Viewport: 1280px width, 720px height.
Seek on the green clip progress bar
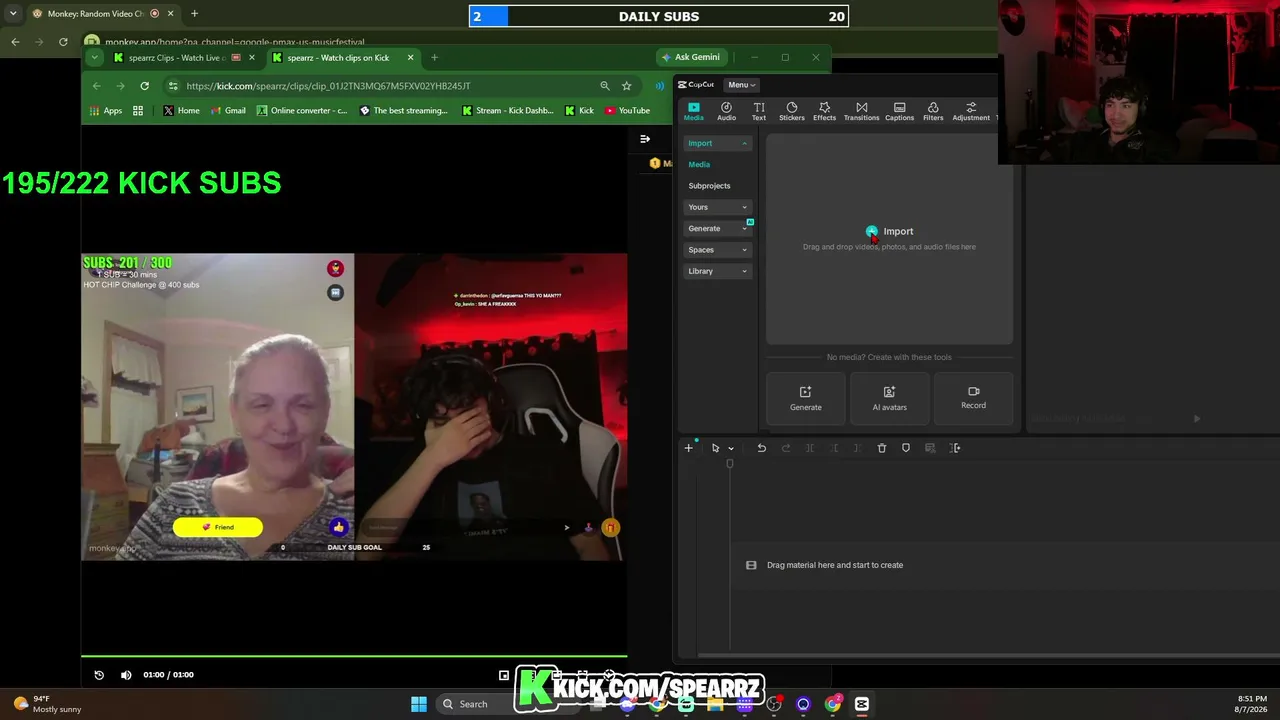[354, 657]
